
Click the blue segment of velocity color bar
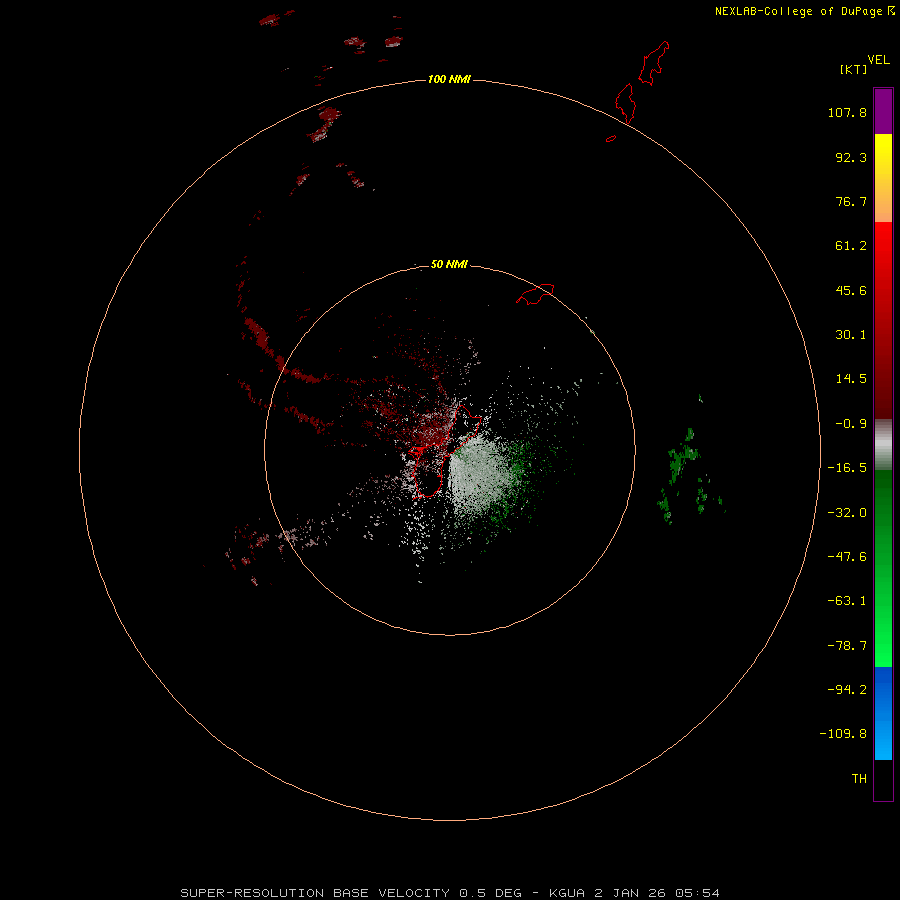tap(883, 713)
